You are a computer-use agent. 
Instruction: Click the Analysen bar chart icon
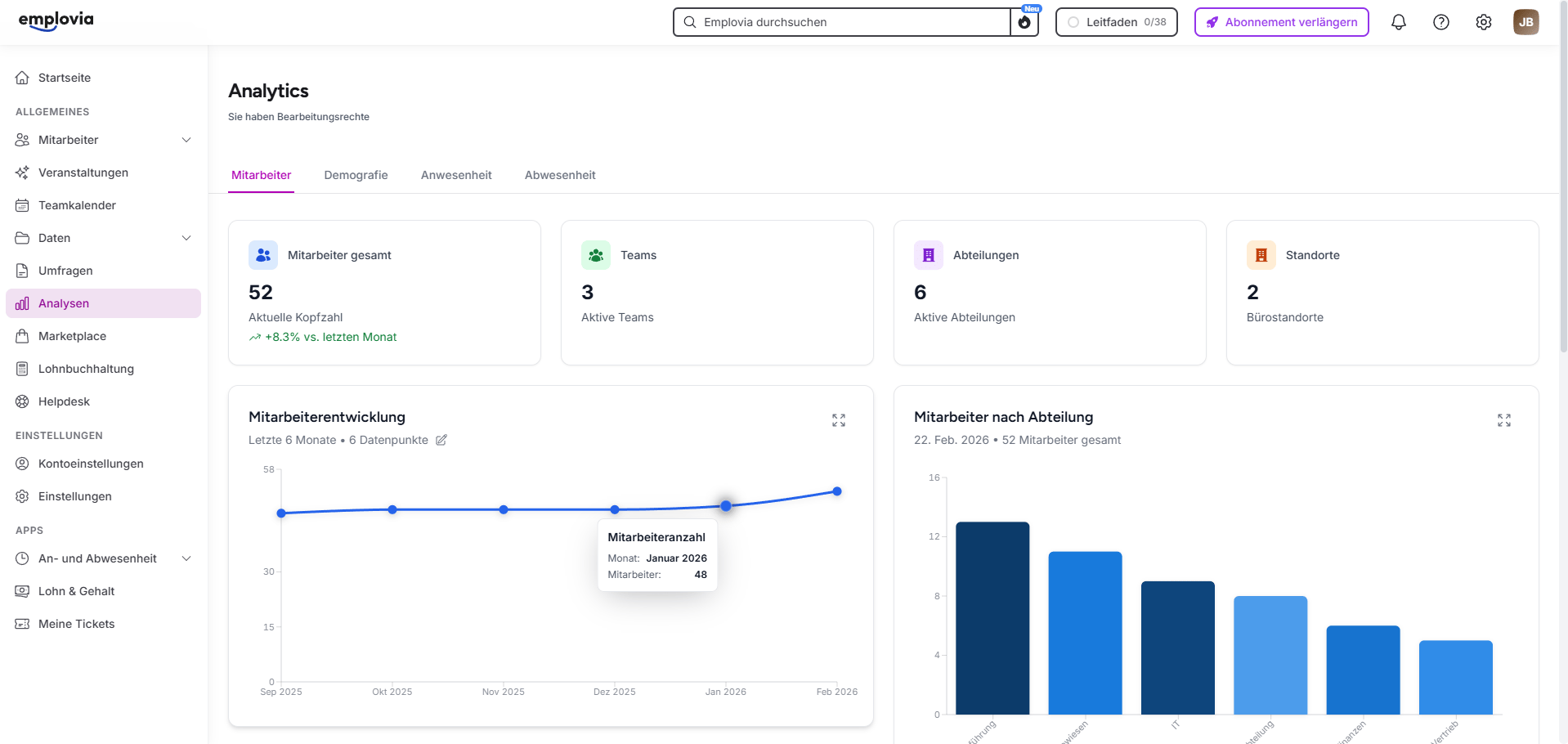(x=22, y=303)
